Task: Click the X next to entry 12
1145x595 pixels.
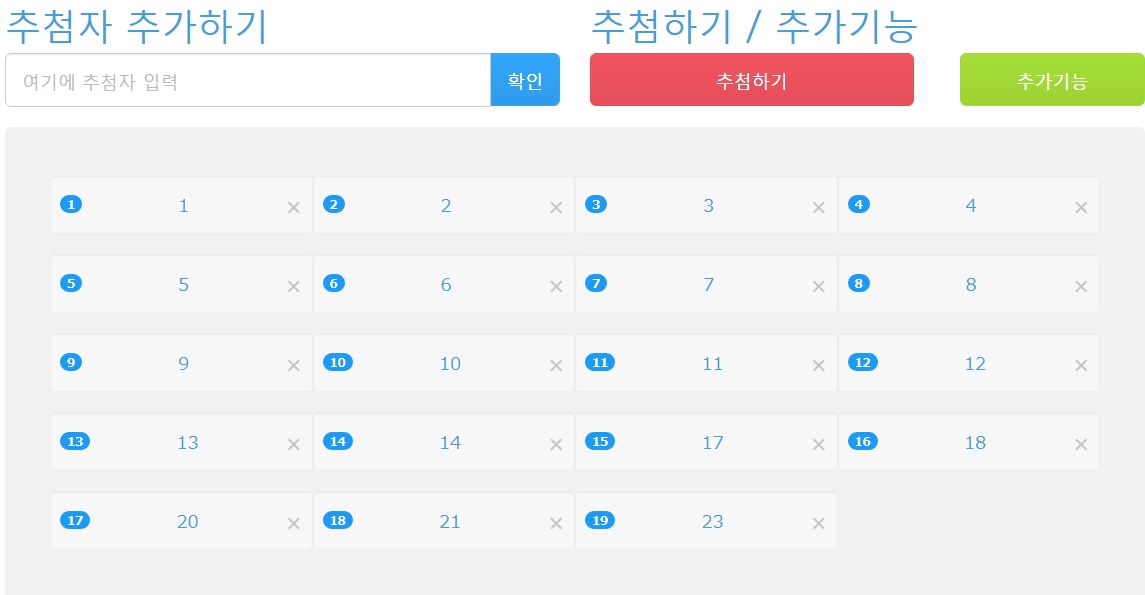Action: pos(1081,366)
